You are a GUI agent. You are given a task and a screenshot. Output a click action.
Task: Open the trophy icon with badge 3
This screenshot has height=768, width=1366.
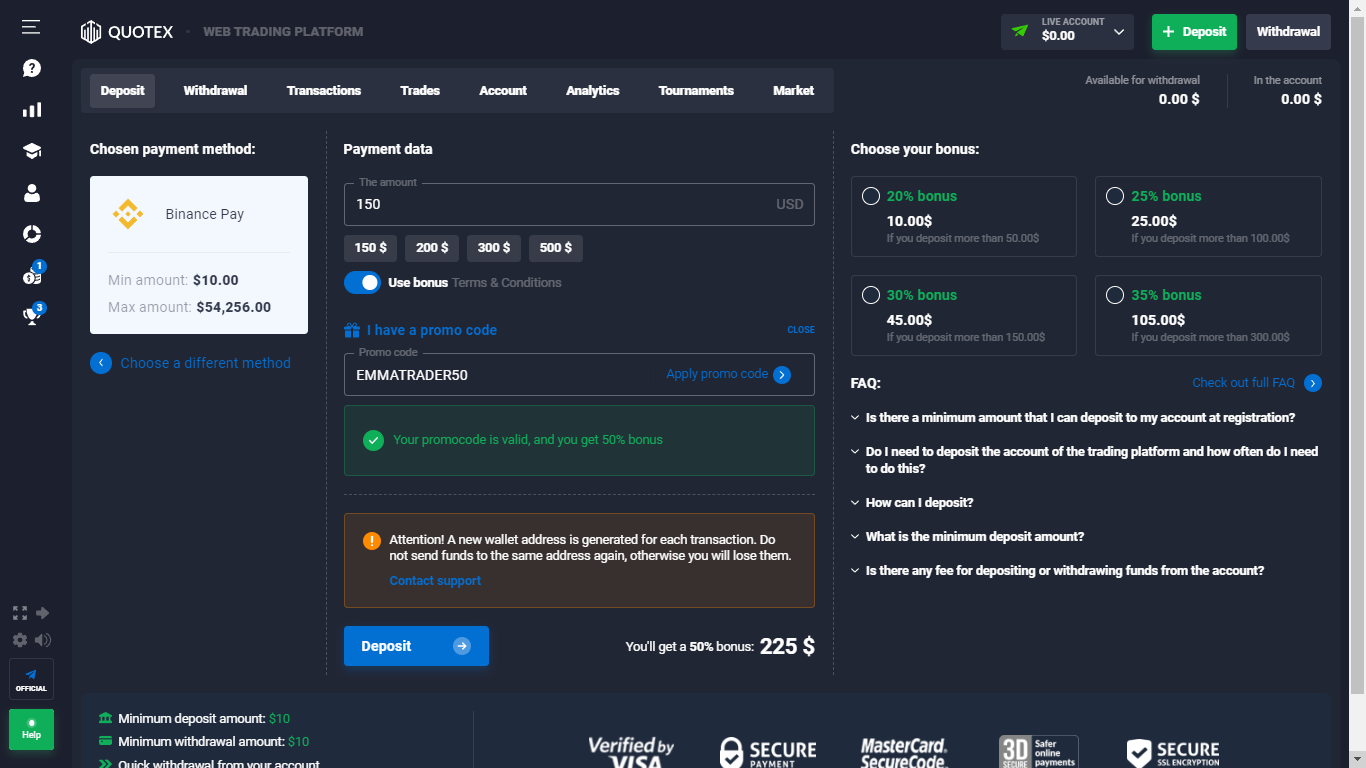click(x=32, y=316)
